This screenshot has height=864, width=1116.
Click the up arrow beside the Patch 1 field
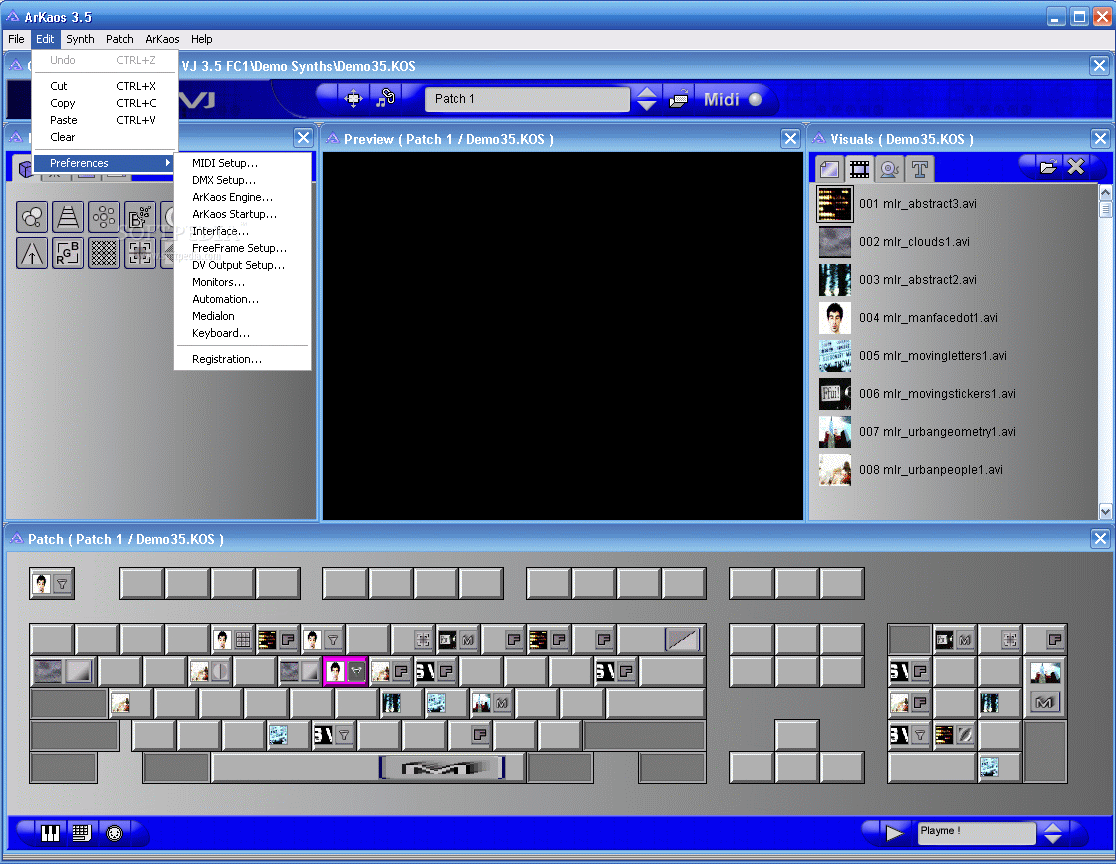[646, 92]
